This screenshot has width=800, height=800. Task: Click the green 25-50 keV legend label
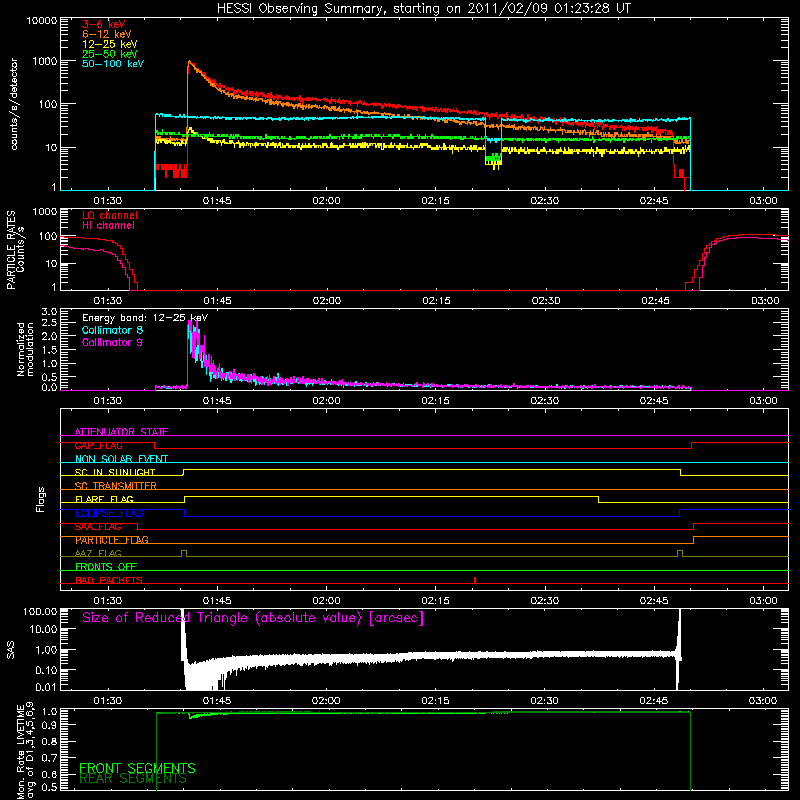pos(110,54)
